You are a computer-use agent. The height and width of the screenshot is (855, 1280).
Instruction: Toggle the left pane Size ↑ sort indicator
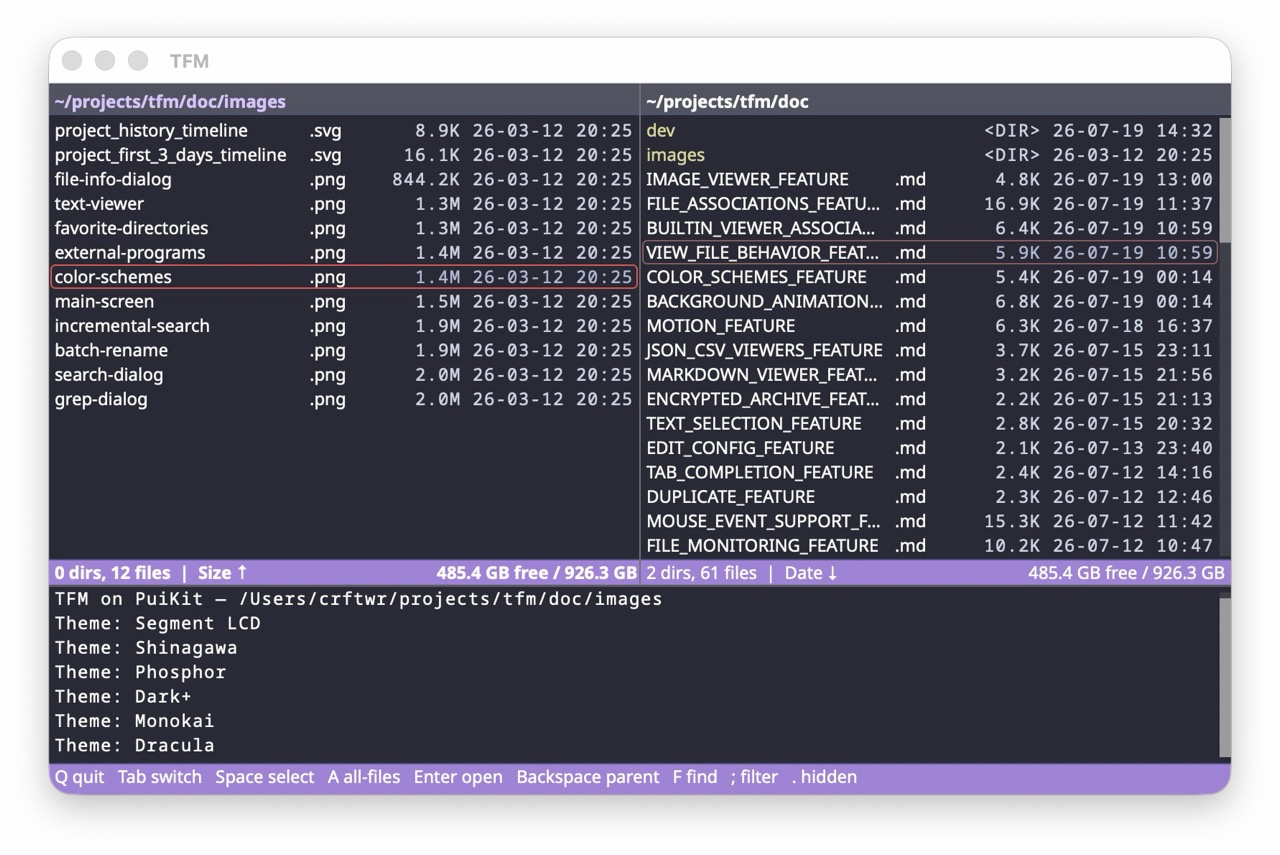222,573
